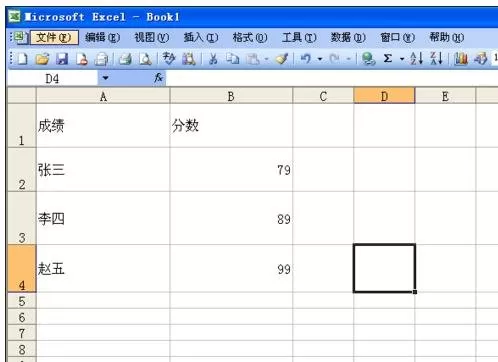
Task: Apply AutoSum with the sigma icon
Action: coord(388,59)
